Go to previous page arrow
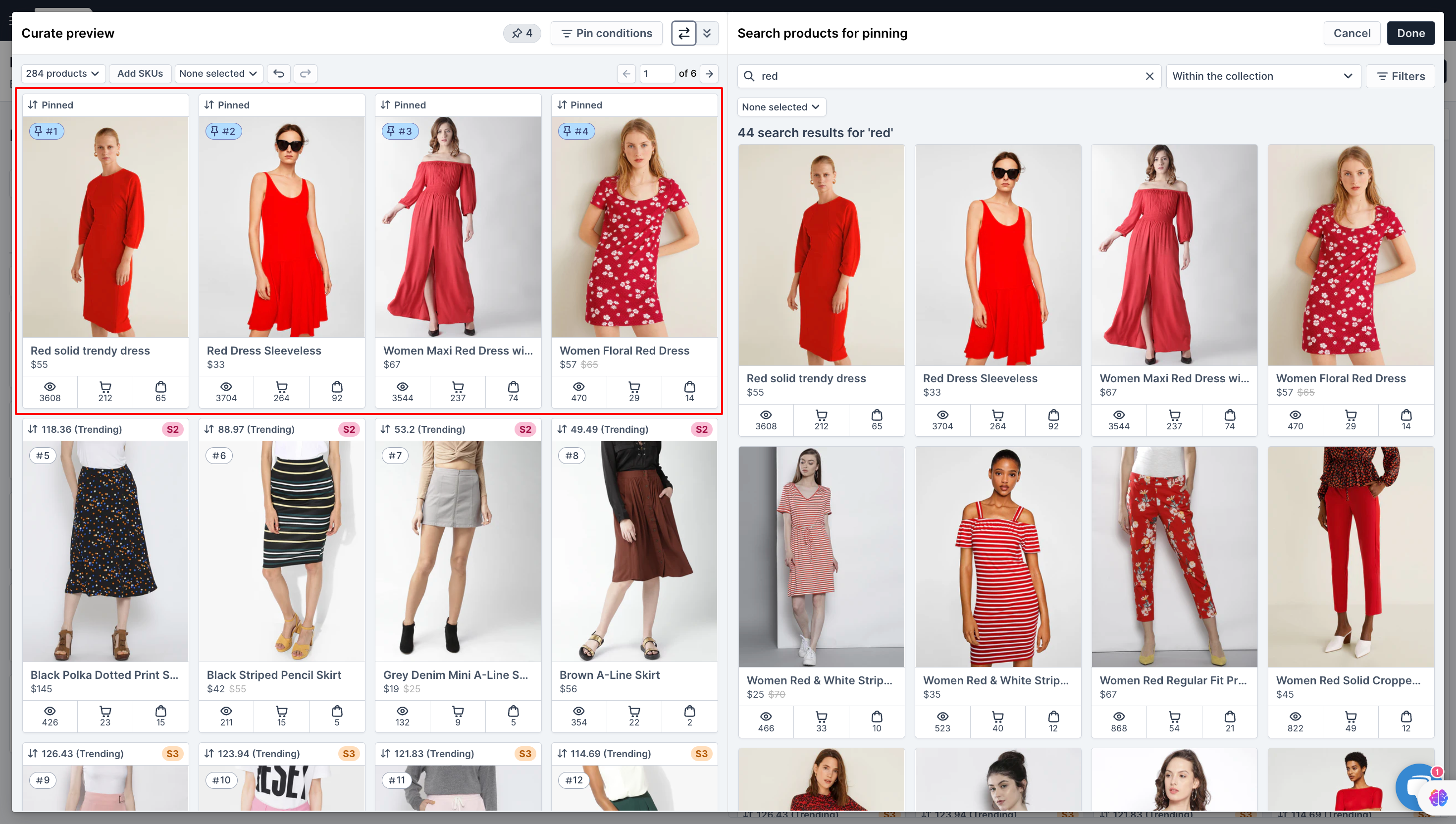 coord(626,74)
